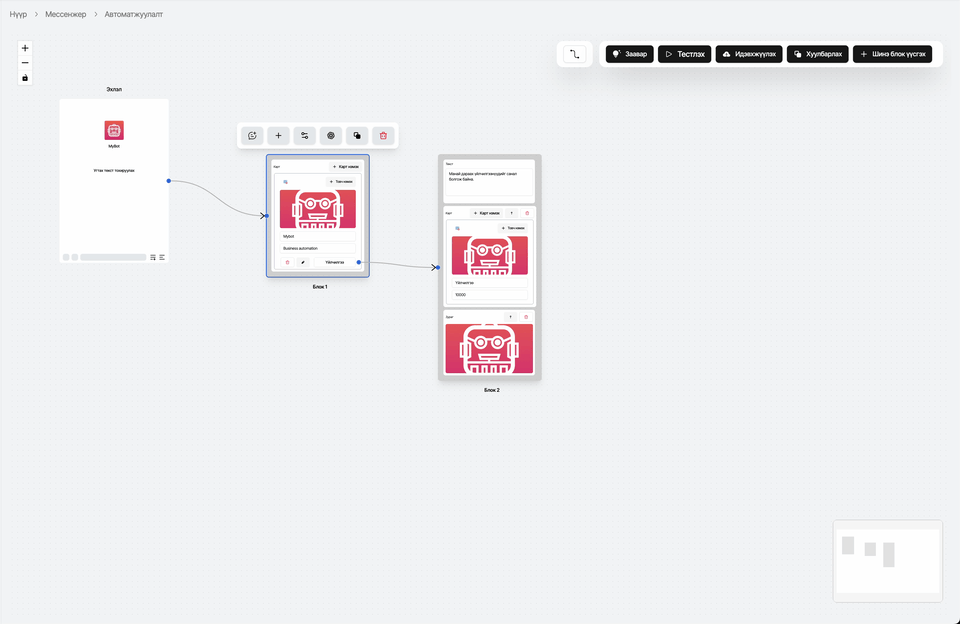Click the pencil edit icon in Блок 1

coord(303,262)
